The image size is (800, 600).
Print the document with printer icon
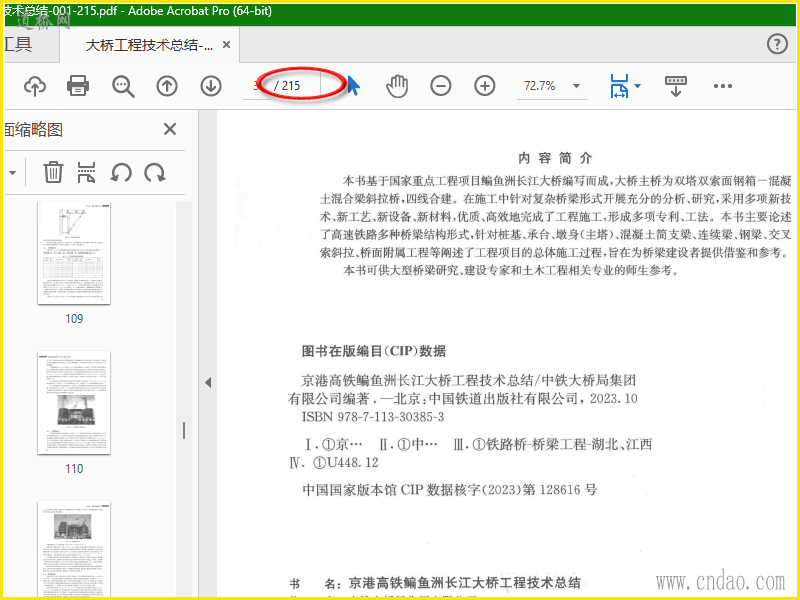click(x=78, y=86)
